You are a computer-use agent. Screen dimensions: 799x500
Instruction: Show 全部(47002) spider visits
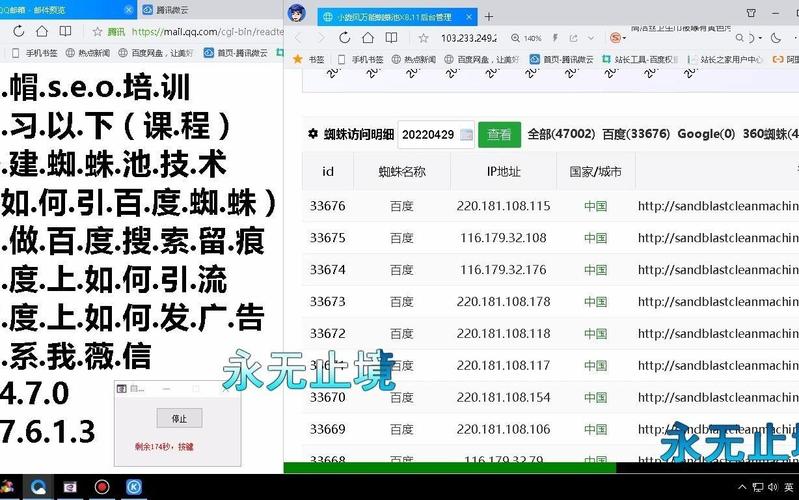561,135
